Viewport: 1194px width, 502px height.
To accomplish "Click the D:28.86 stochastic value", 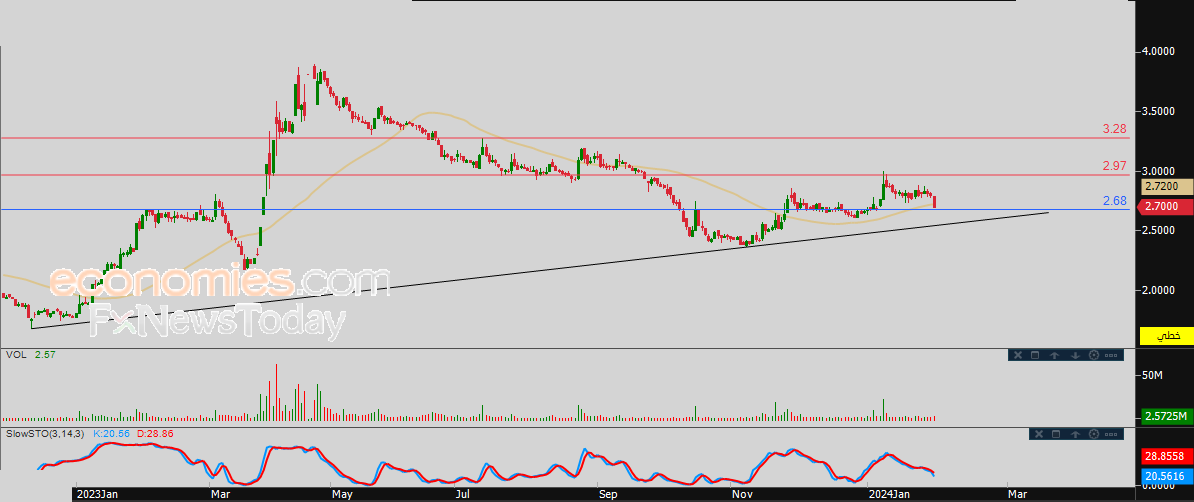I will point(155,433).
